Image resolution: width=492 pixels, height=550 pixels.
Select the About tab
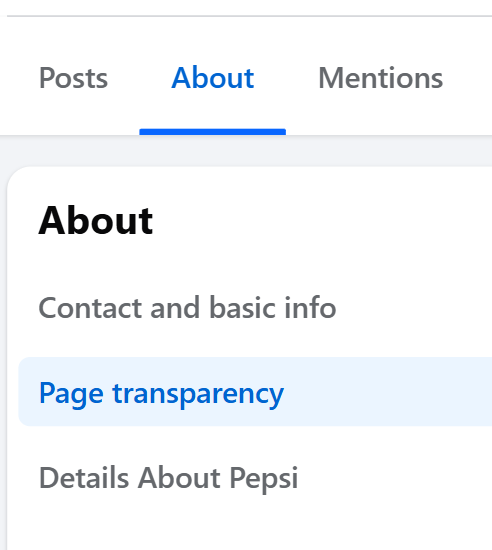[213, 78]
